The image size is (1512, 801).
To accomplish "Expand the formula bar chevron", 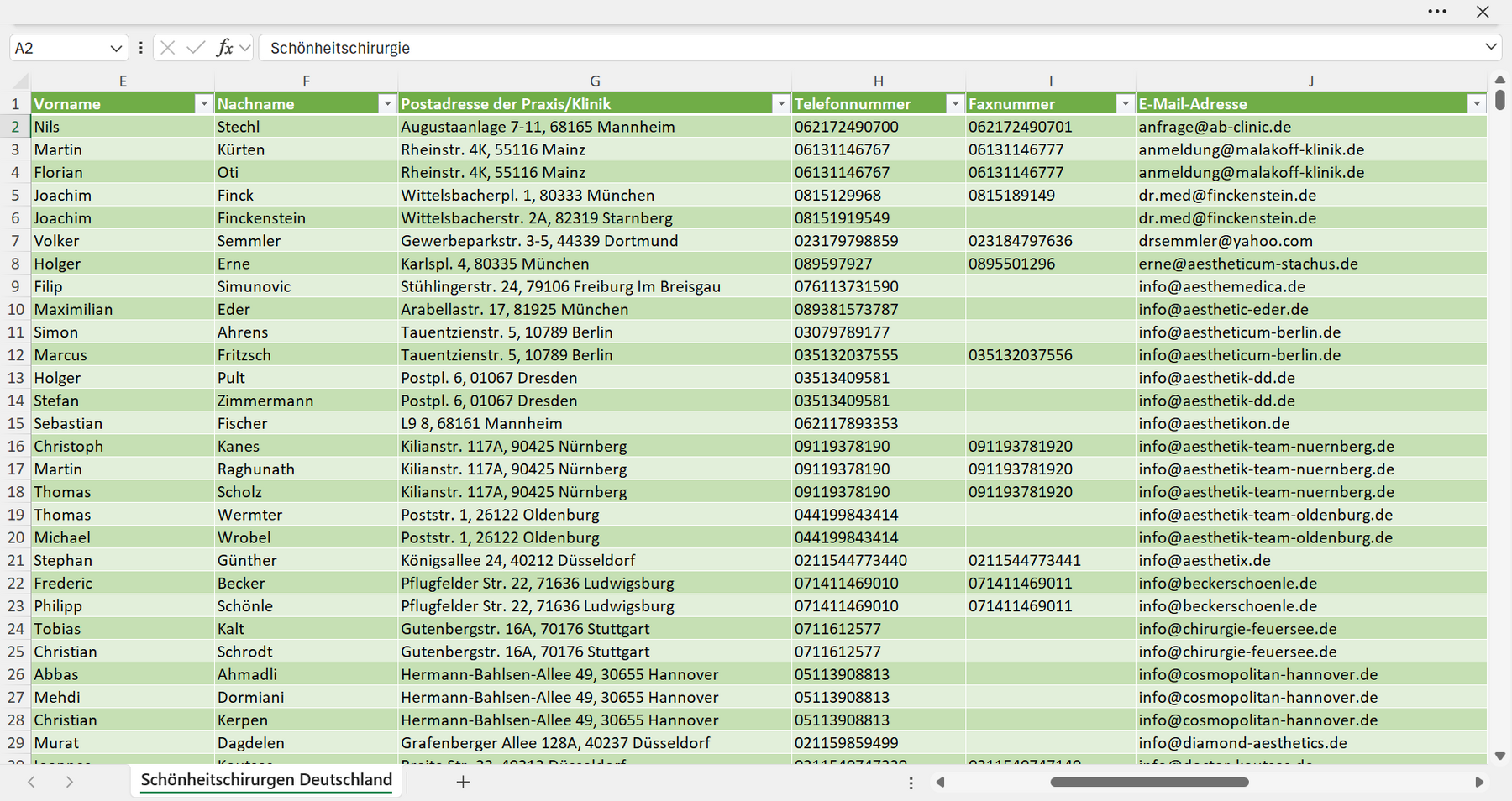I will (x=1490, y=47).
